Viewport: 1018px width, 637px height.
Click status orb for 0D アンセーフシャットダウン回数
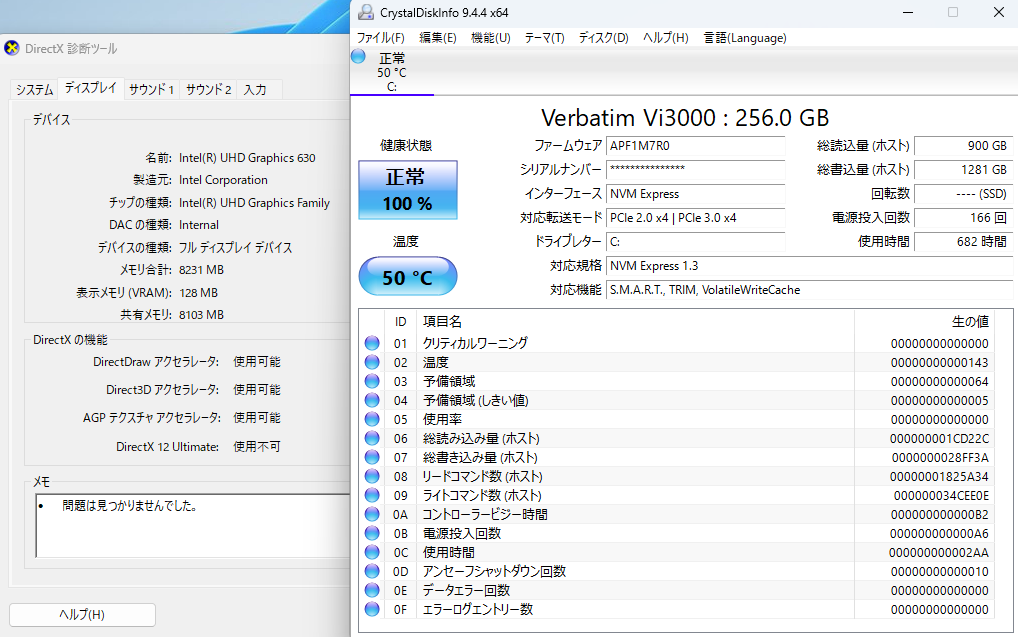[372, 571]
